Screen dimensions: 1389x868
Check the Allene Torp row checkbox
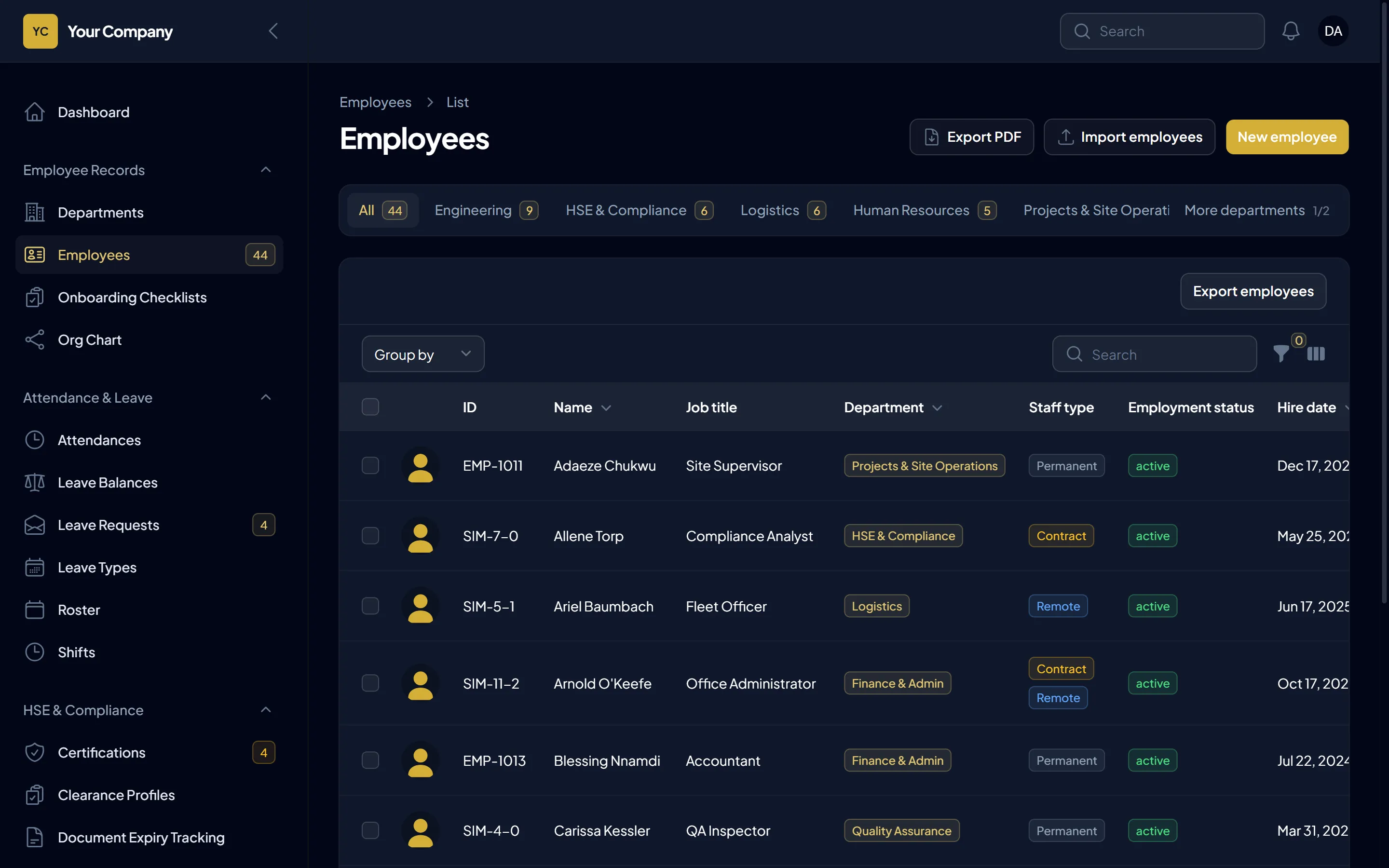tap(370, 536)
